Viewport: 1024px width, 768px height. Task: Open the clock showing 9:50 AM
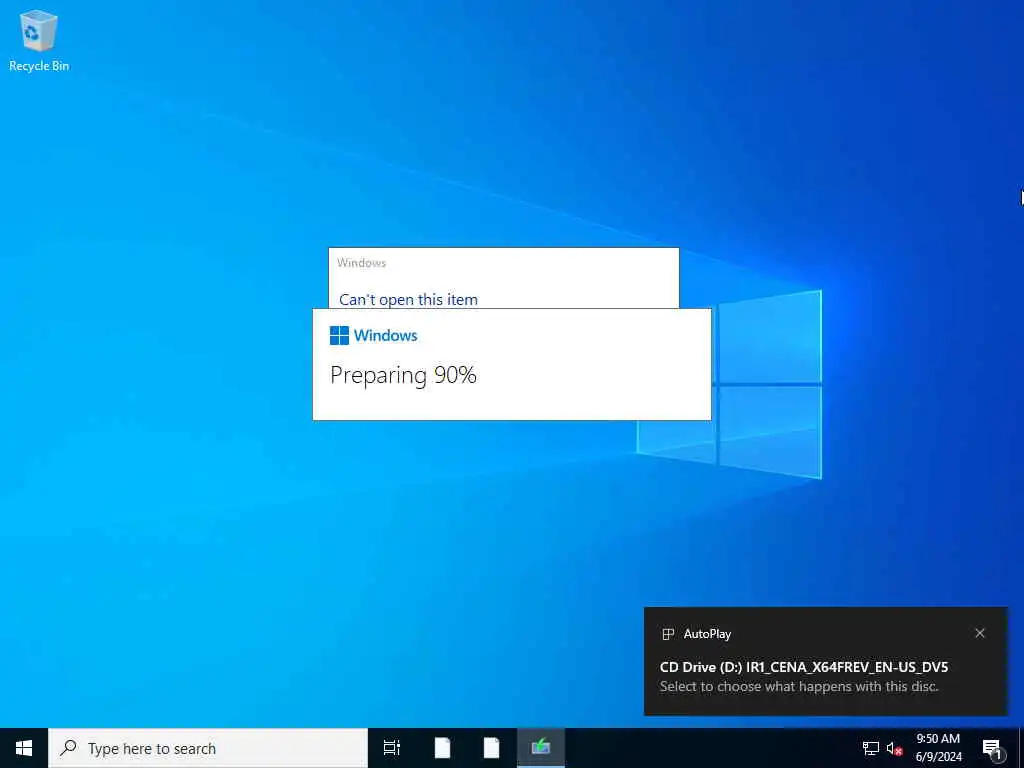tap(938, 748)
